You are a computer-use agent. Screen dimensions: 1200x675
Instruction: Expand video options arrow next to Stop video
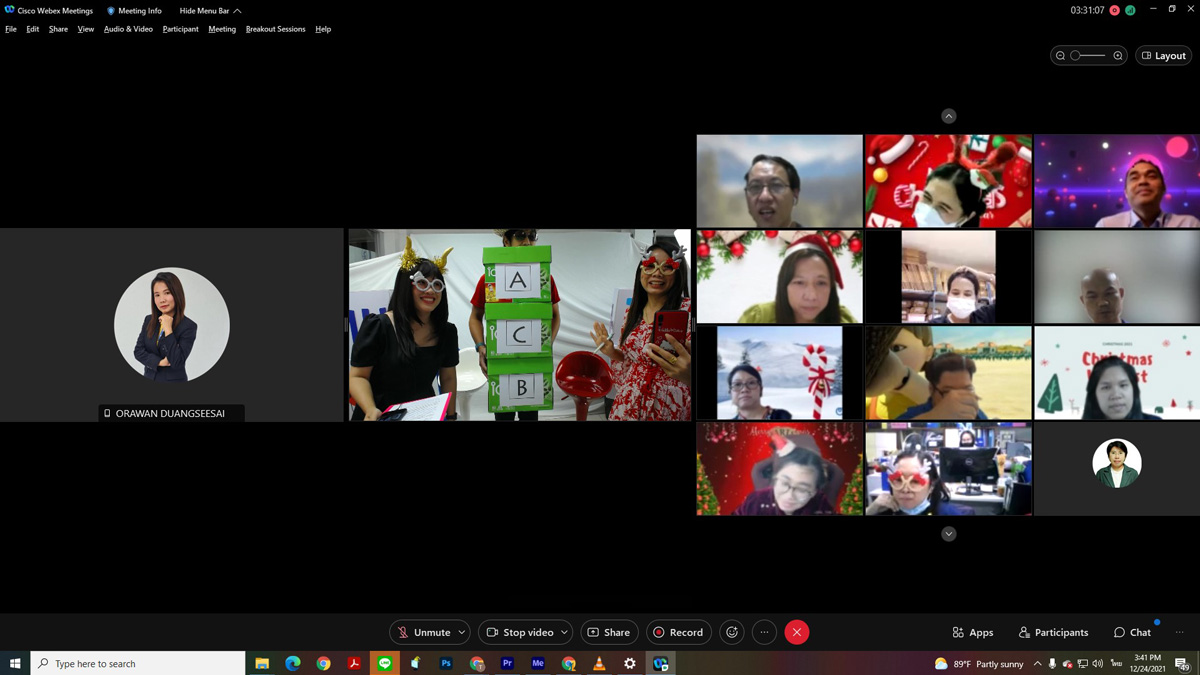click(564, 632)
